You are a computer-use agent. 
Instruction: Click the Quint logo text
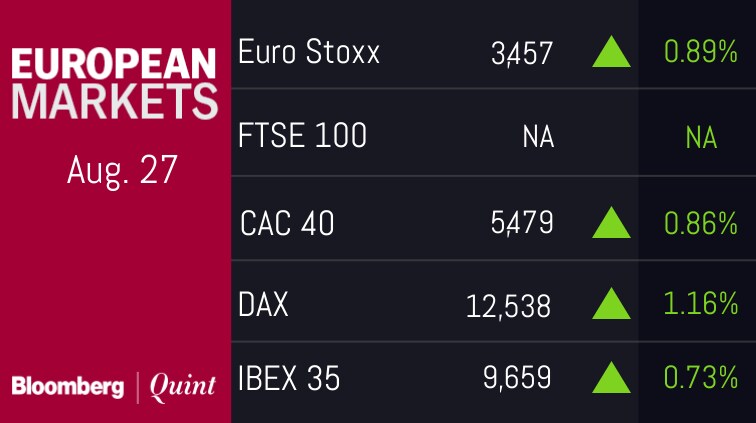click(182, 386)
